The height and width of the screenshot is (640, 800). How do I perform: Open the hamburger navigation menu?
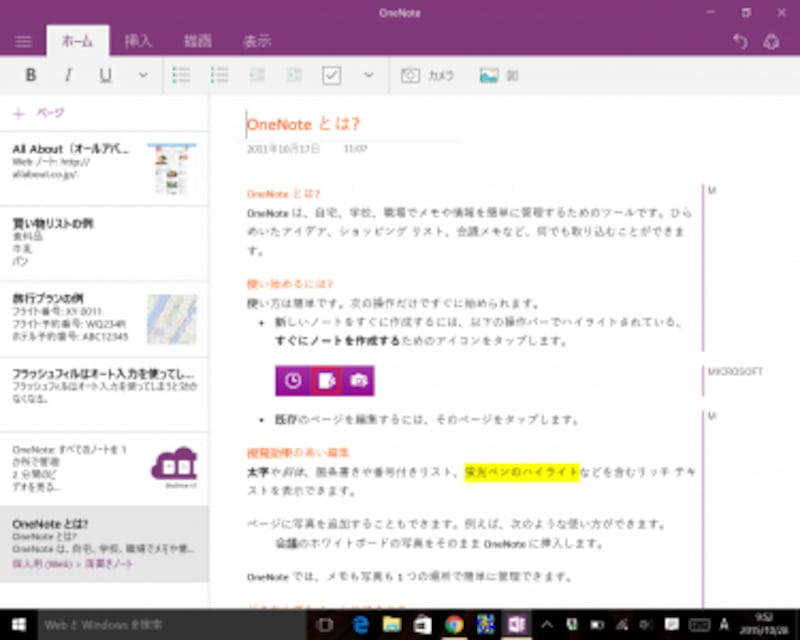pos(23,41)
